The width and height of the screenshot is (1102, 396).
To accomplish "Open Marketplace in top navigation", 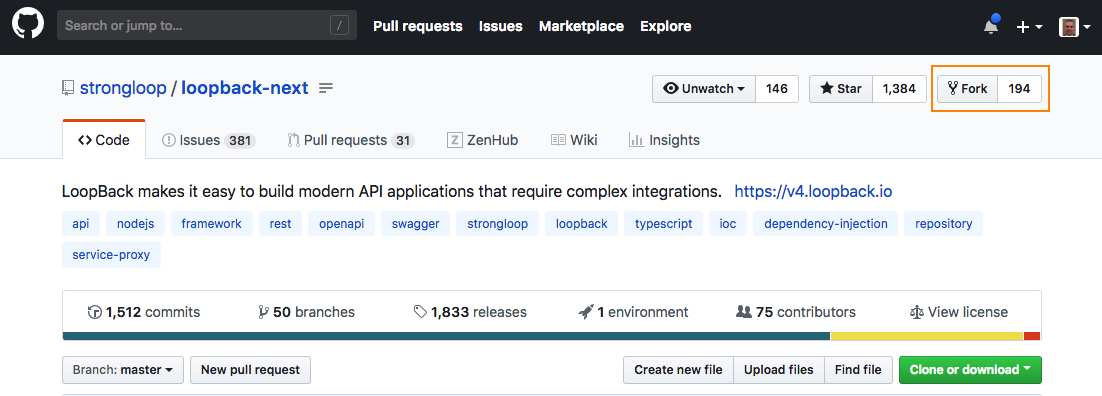I will 581,27.
